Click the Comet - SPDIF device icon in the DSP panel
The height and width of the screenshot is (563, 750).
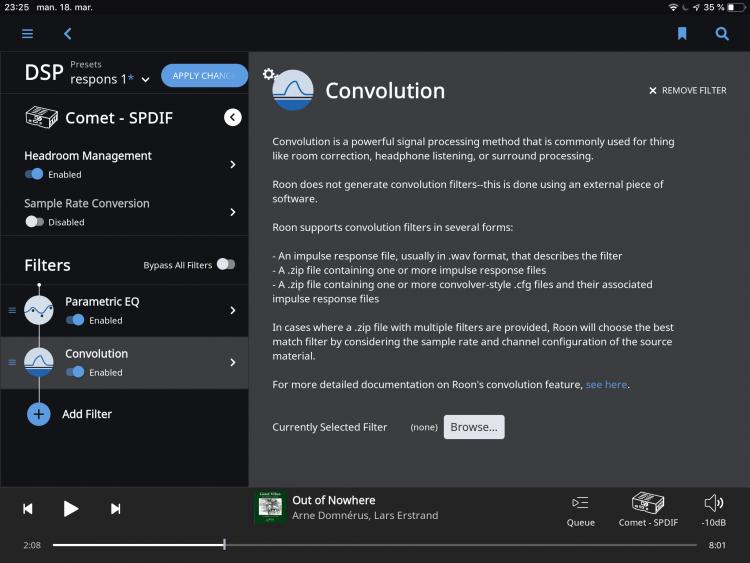(41, 117)
